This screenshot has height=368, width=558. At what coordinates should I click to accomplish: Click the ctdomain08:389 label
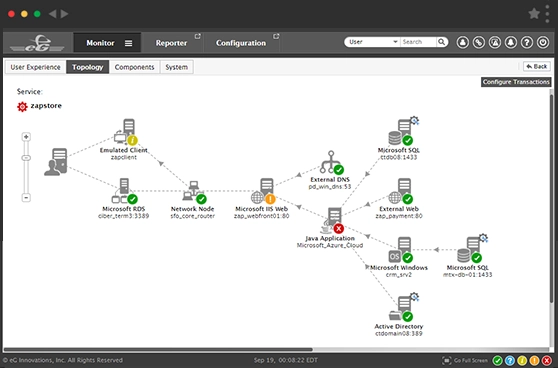click(x=399, y=333)
